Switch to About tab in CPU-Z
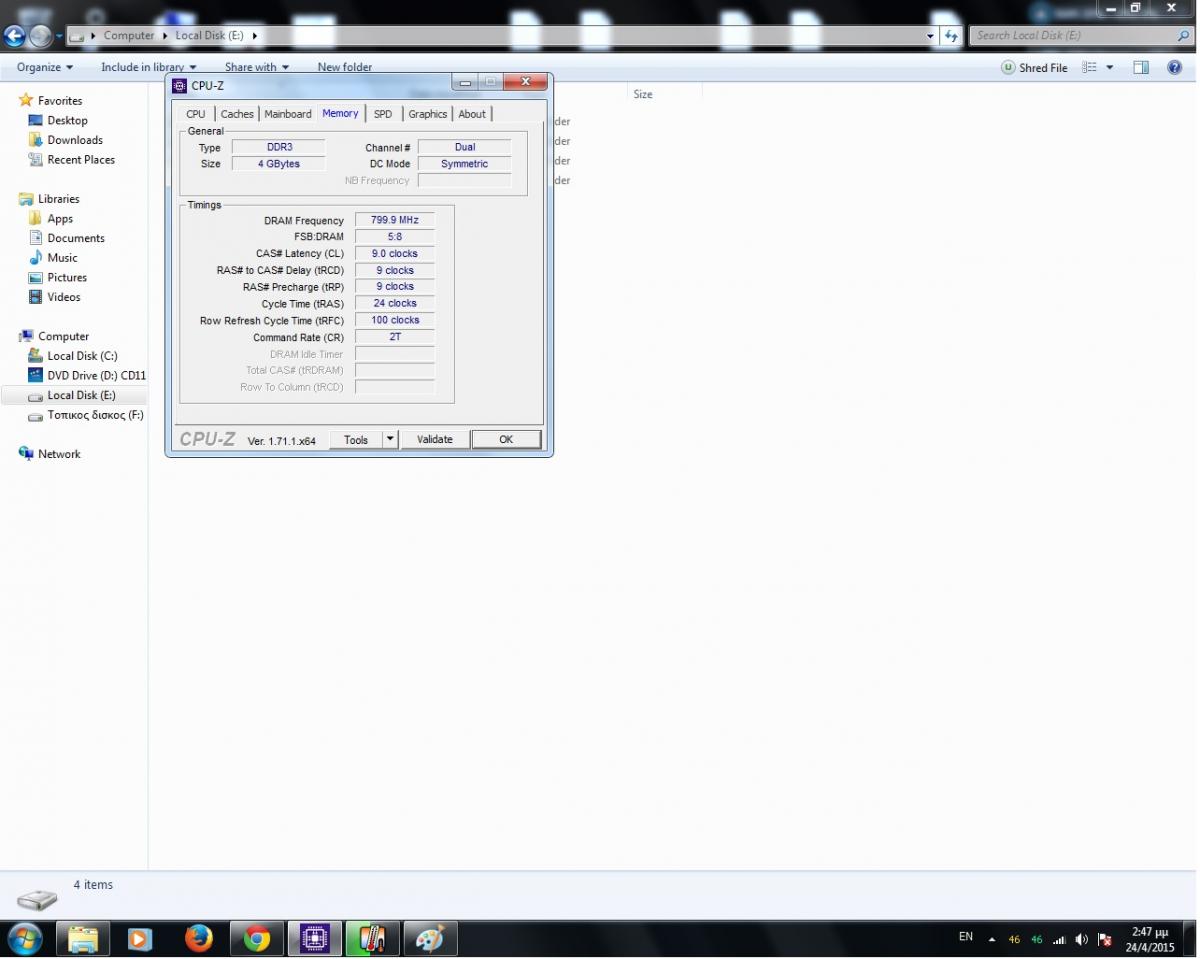1200x959 pixels. pyautogui.click(x=472, y=114)
